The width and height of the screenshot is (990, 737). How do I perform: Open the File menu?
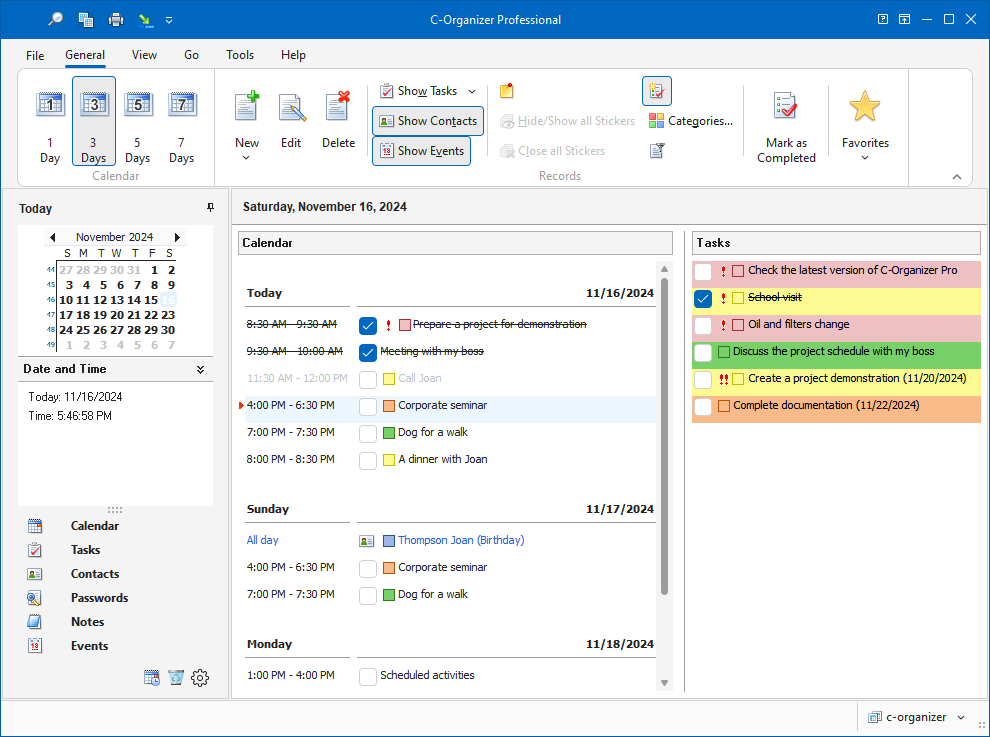[x=35, y=55]
